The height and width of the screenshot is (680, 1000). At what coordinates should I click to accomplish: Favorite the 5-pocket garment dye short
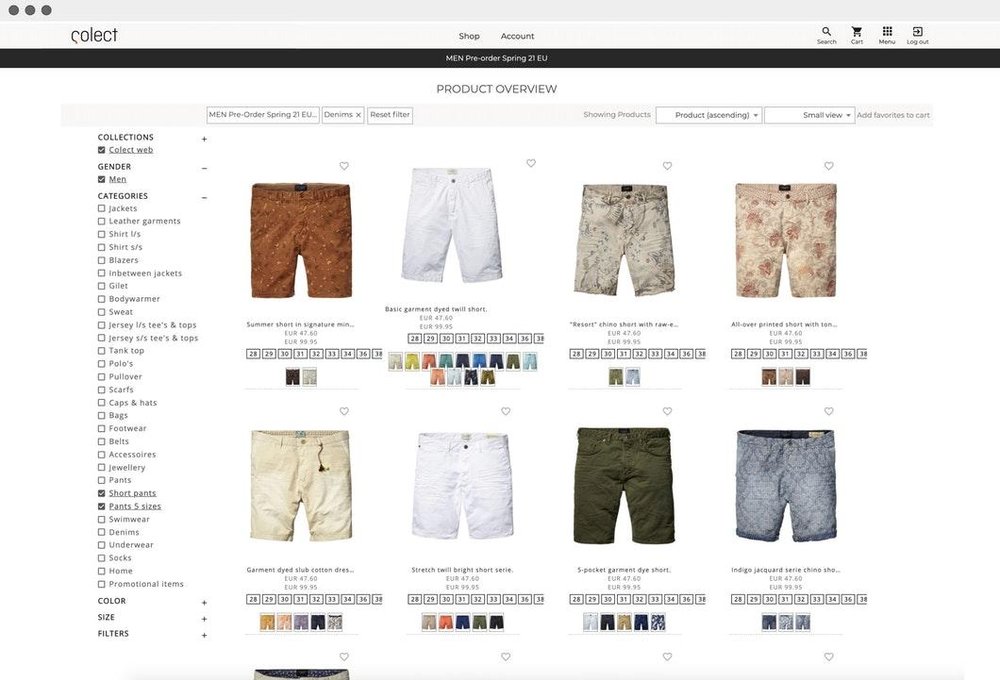pos(667,411)
